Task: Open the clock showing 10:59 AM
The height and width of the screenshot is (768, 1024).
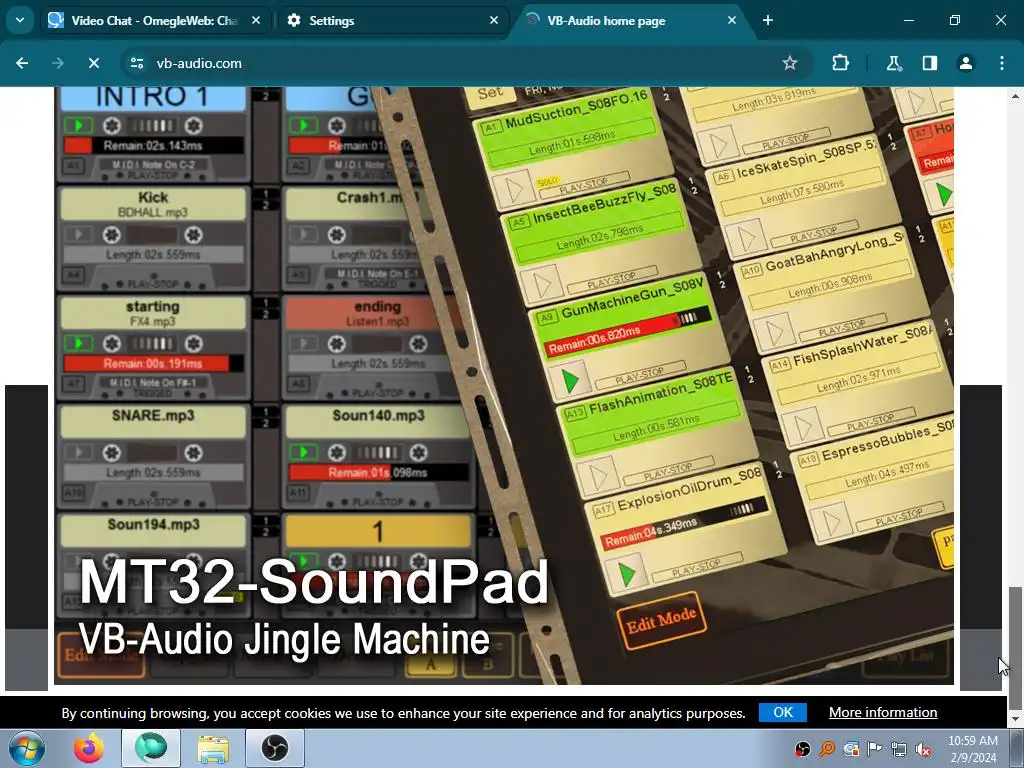Action: [972, 749]
